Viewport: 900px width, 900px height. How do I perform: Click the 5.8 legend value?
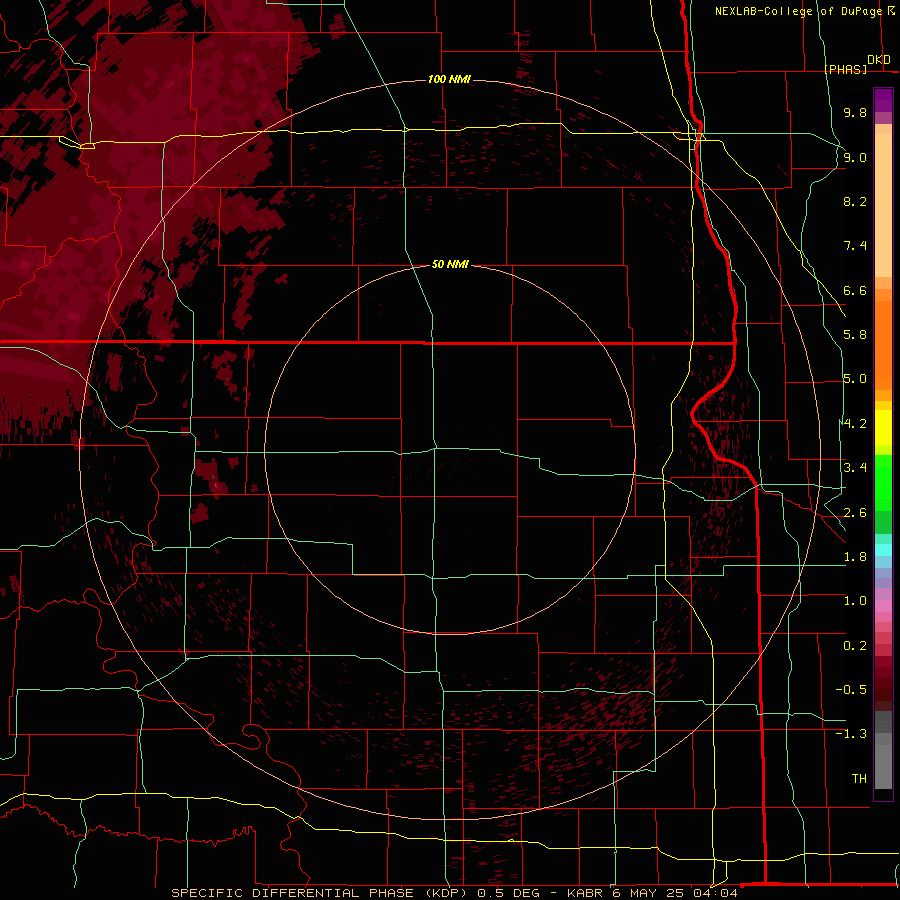[x=855, y=335]
